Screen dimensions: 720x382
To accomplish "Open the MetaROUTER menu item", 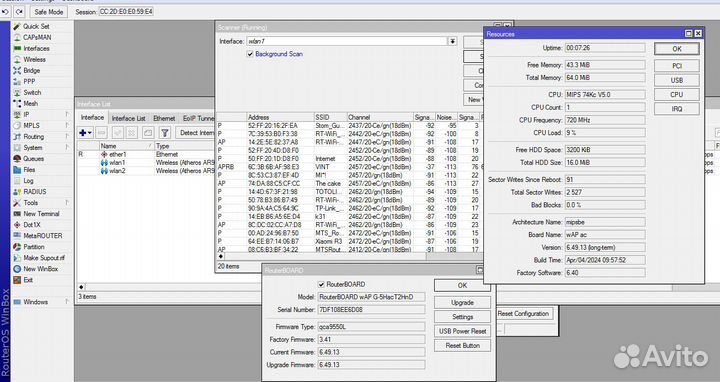I will click(x=42, y=236).
